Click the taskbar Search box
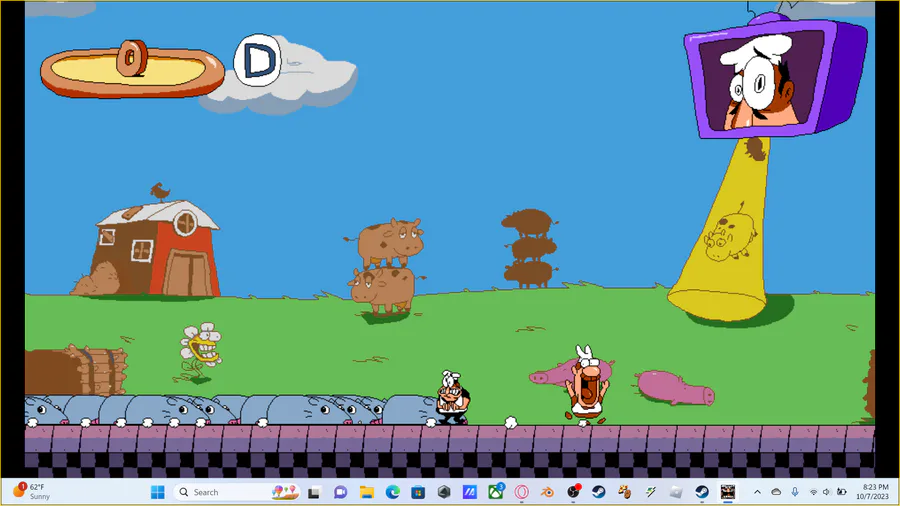The image size is (900, 506). pyautogui.click(x=238, y=492)
